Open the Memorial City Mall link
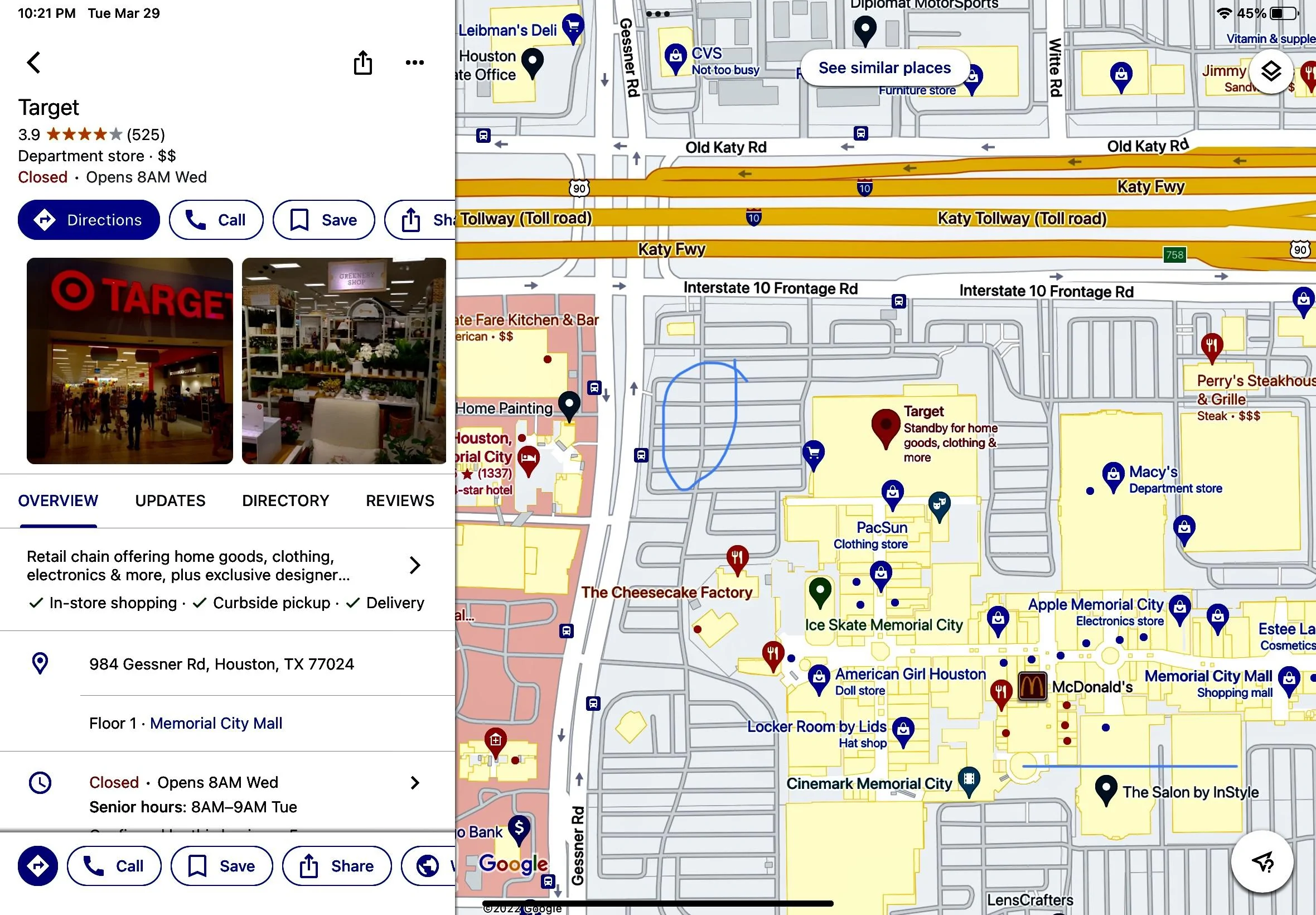 [x=216, y=724]
